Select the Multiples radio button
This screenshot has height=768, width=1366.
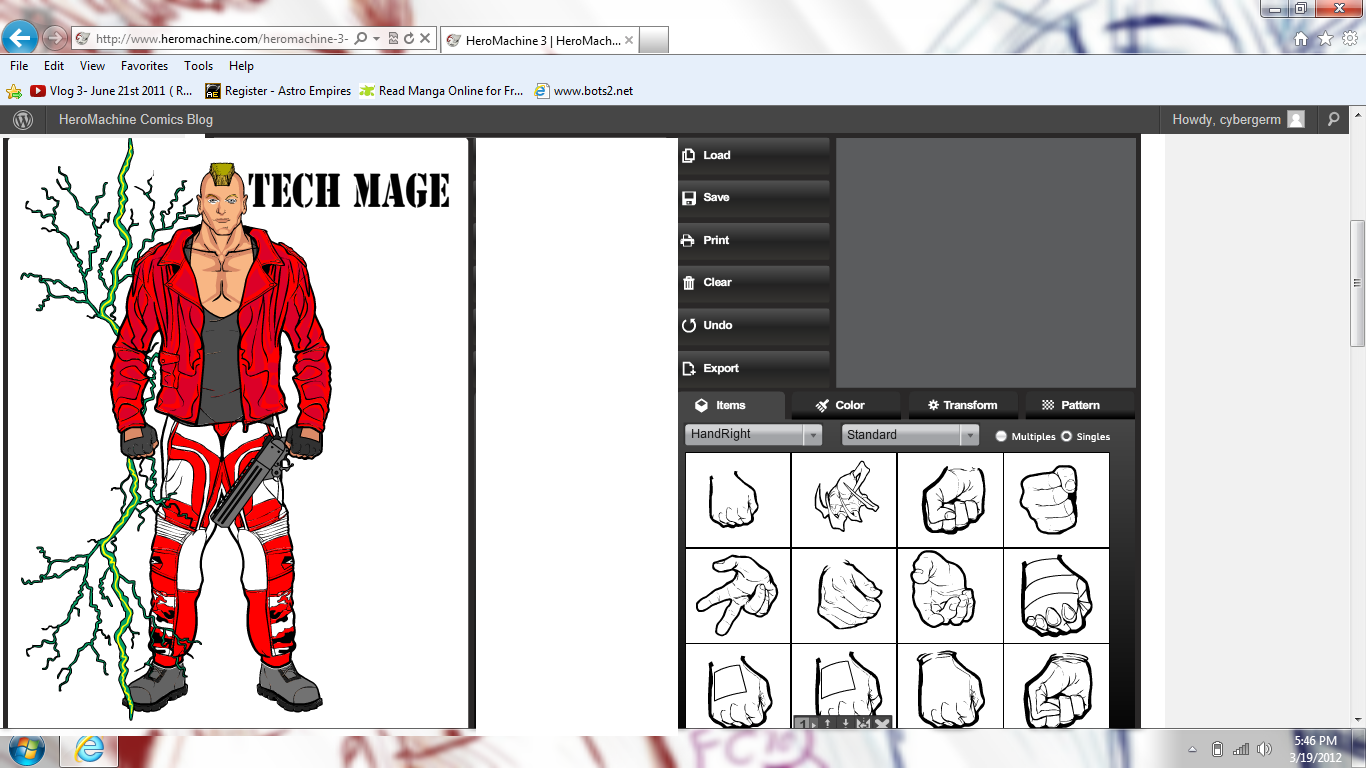(x=1001, y=436)
